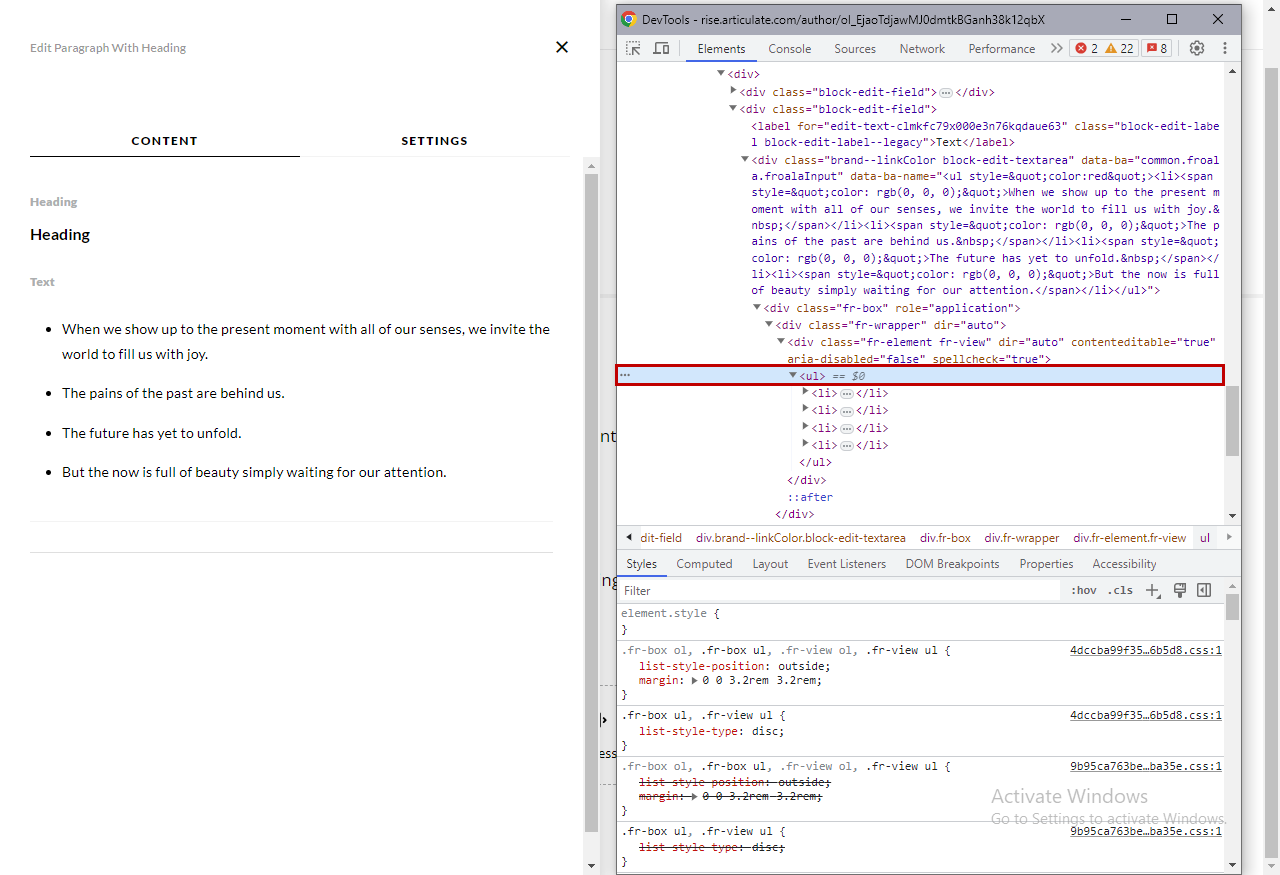This screenshot has width=1280, height=875.
Task: Open DevTools settings gear
Action: (1197, 48)
